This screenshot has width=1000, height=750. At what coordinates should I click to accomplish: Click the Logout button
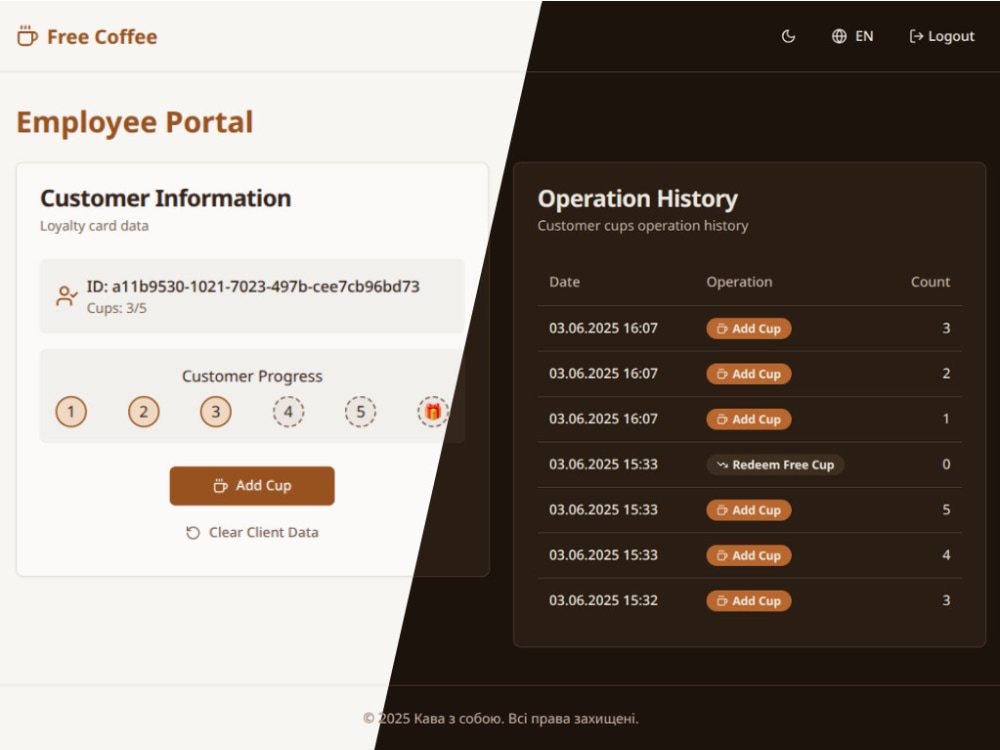[942, 36]
